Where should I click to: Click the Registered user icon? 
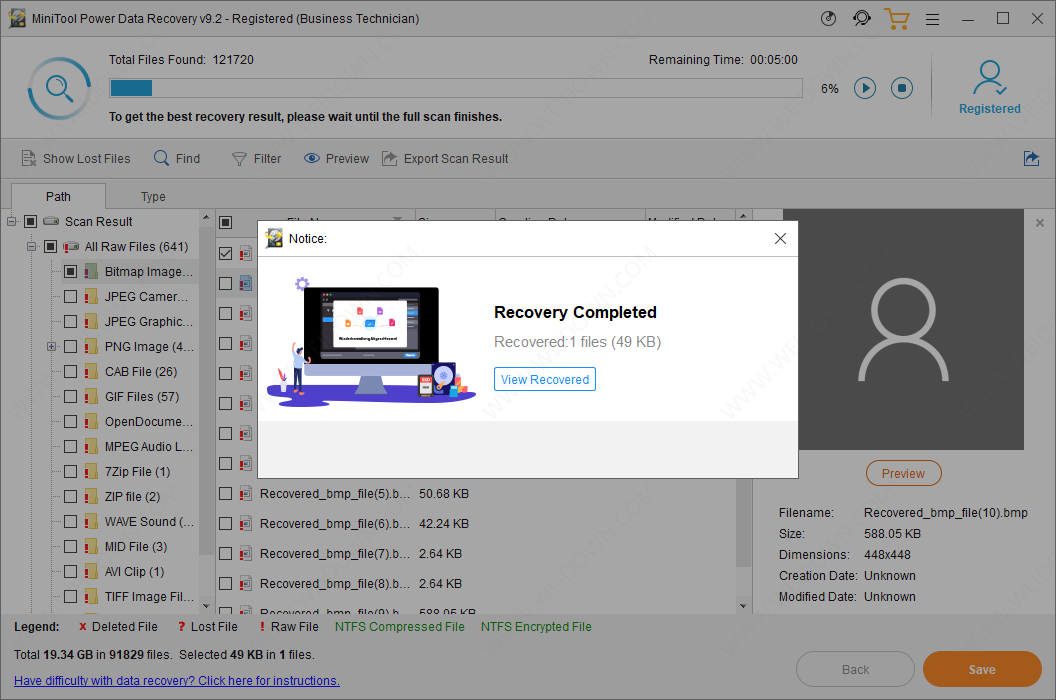pos(989,77)
